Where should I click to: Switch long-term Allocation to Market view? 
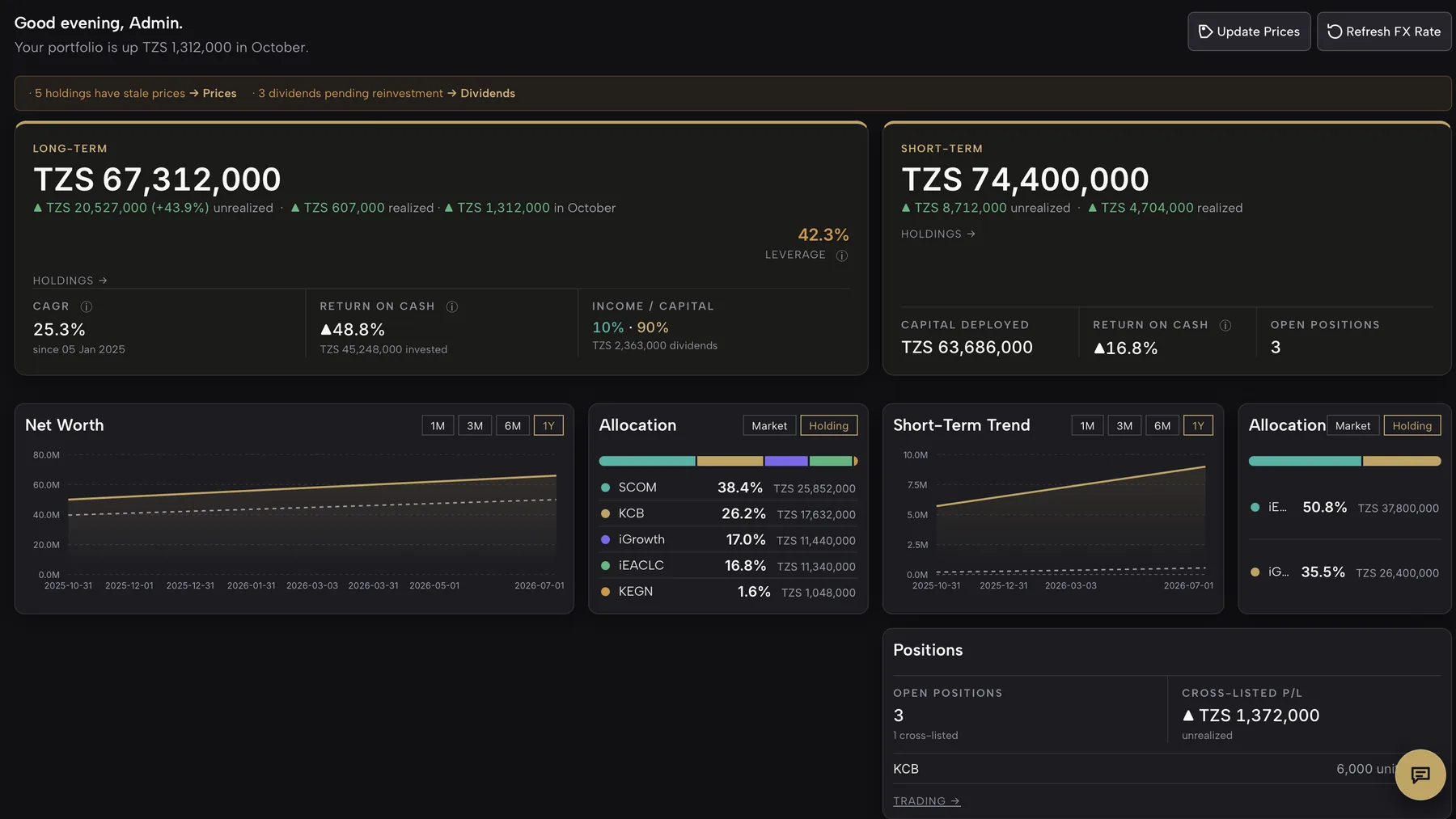click(769, 426)
